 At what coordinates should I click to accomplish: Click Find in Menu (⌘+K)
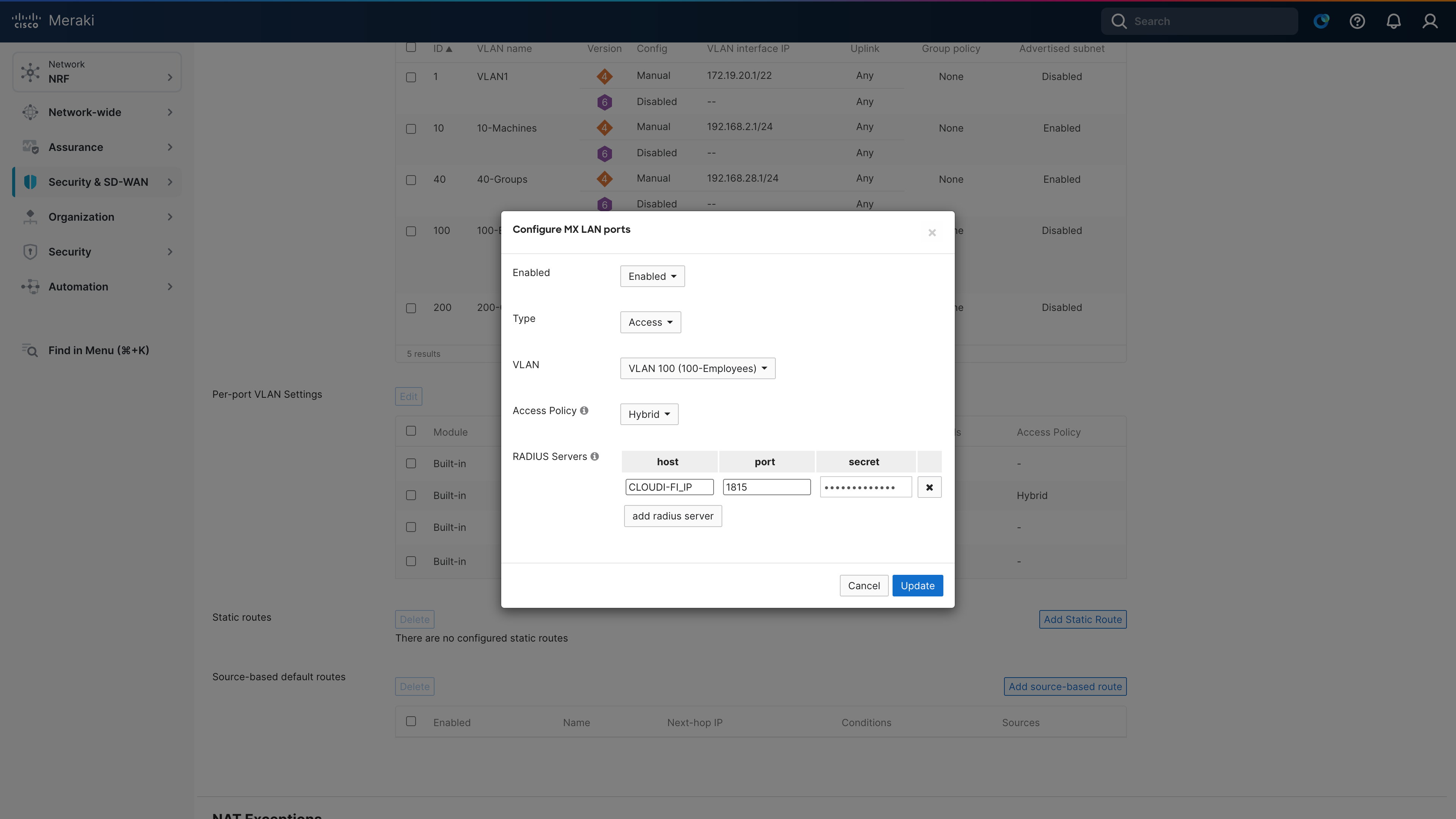click(x=99, y=350)
